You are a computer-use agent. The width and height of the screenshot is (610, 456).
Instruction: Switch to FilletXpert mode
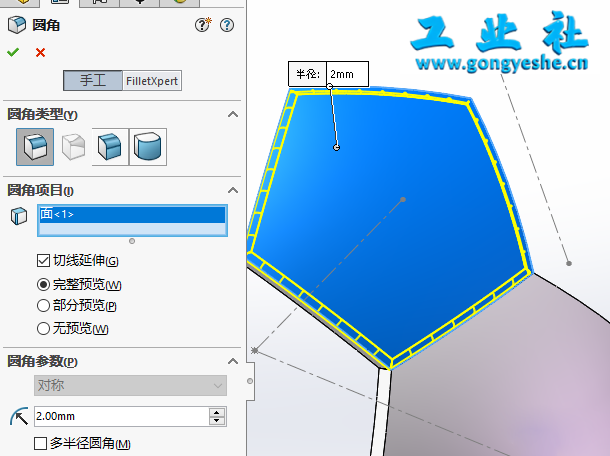point(152,81)
